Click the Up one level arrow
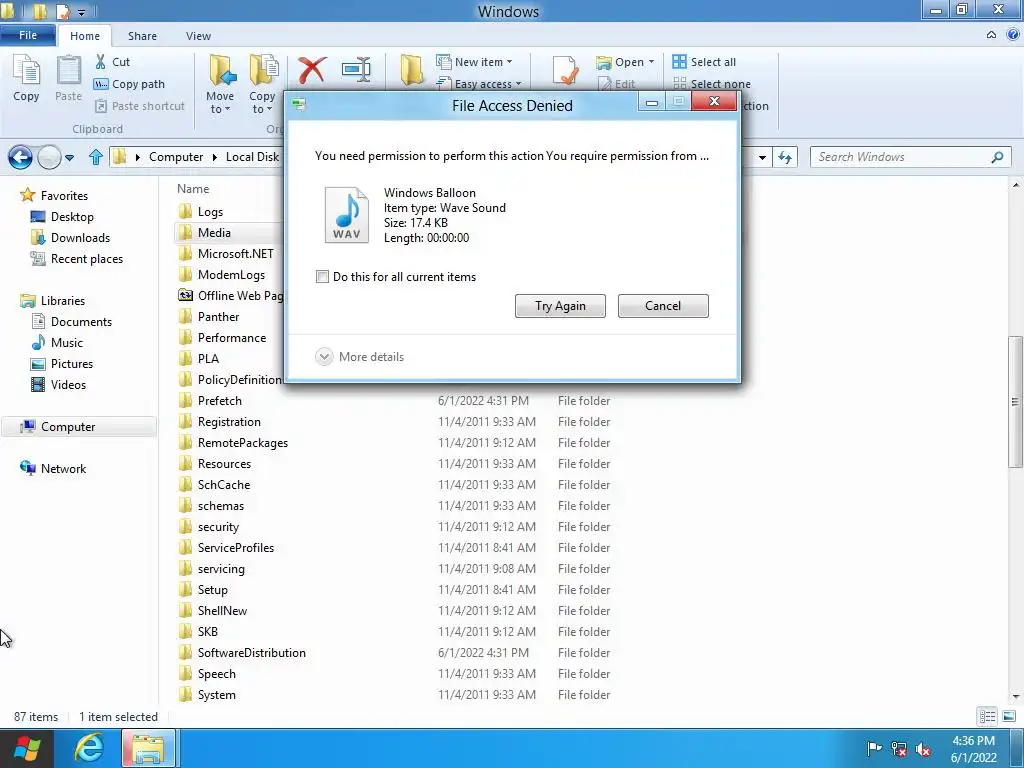This screenshot has width=1024, height=768. (96, 157)
